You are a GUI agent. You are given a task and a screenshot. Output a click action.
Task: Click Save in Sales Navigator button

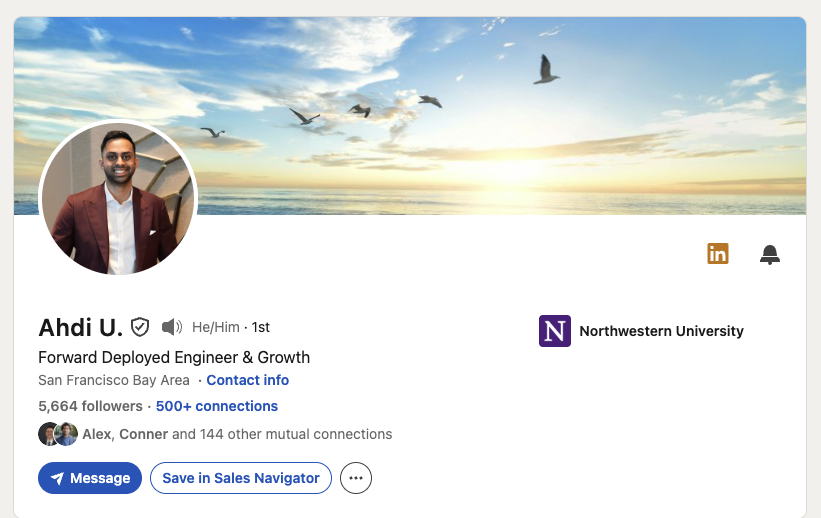[241, 478]
